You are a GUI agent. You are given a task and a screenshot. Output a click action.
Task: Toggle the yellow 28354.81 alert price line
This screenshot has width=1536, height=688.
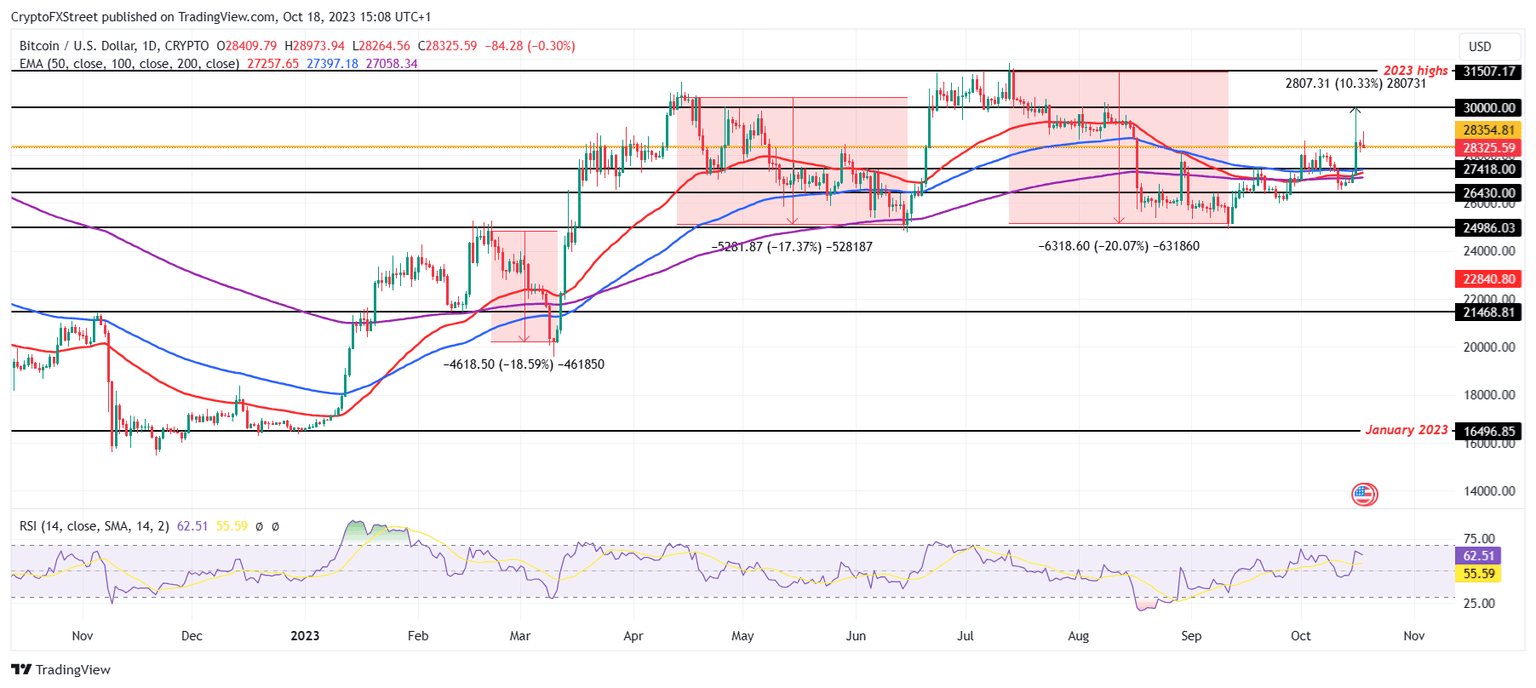click(1489, 128)
